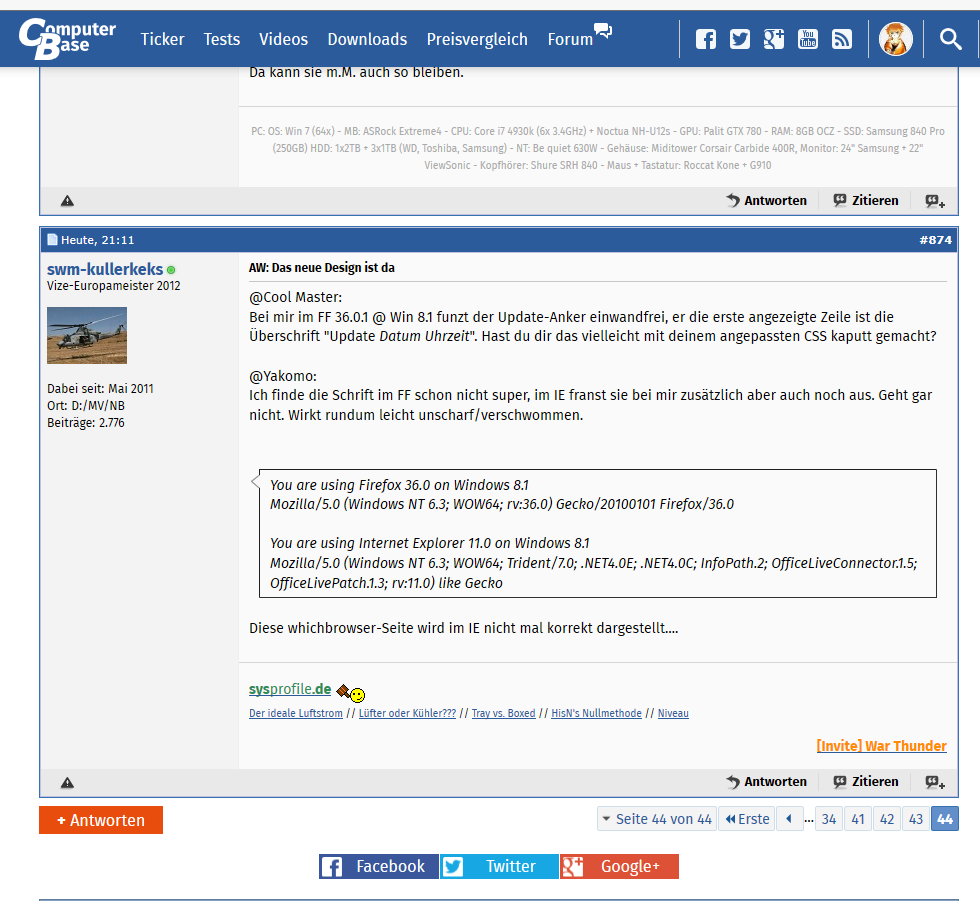Open the Lüfter oder Kühler??? link
This screenshot has width=980, height=901.
(408, 714)
